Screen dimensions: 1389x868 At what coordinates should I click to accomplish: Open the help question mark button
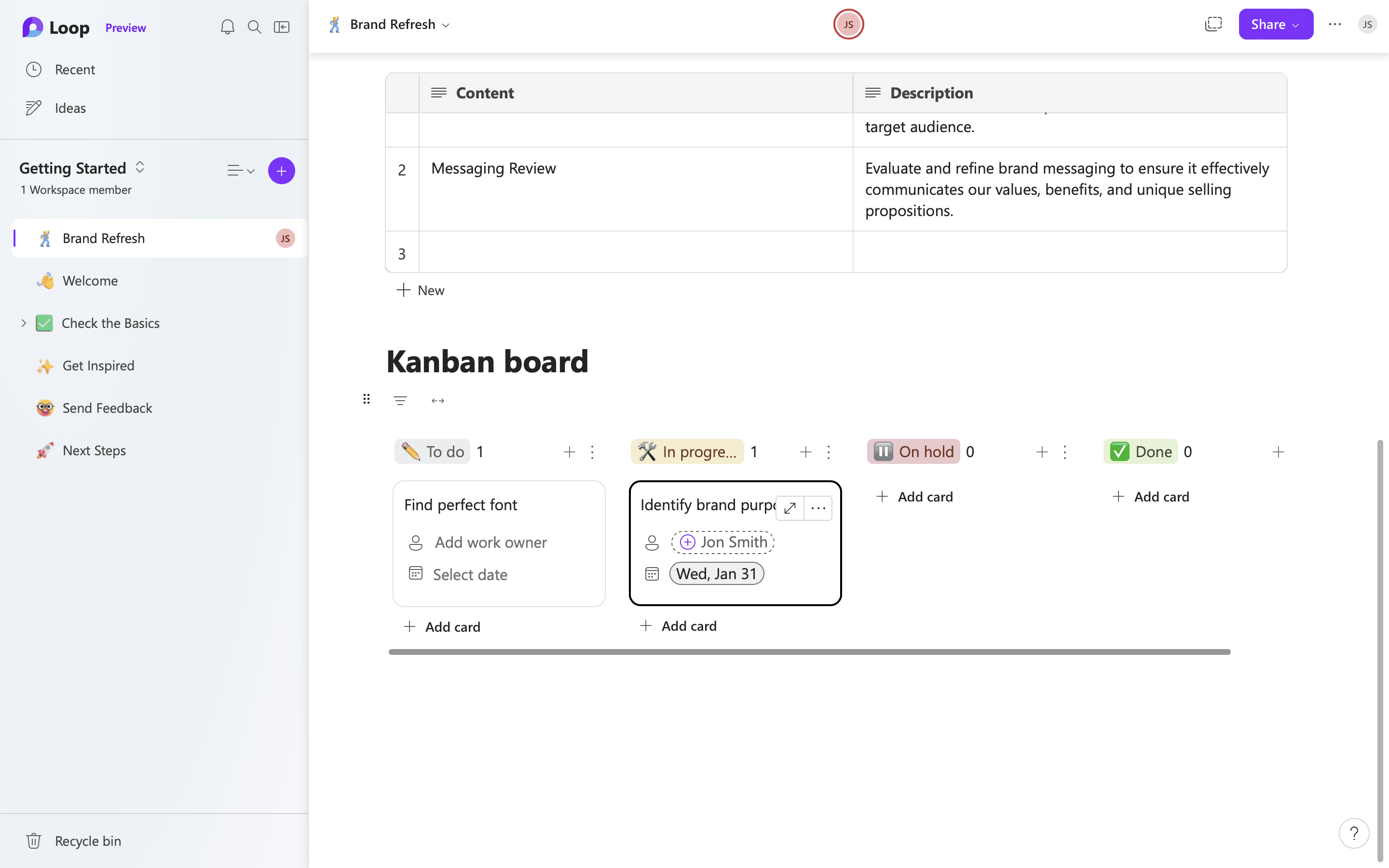(x=1353, y=833)
